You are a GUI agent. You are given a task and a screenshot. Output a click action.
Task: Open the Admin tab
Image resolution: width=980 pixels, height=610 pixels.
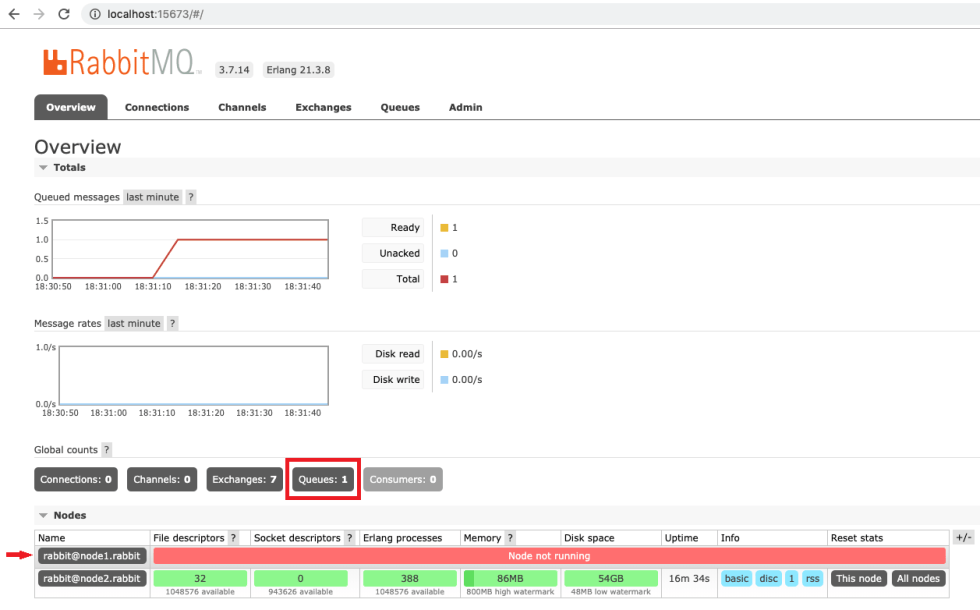(466, 107)
